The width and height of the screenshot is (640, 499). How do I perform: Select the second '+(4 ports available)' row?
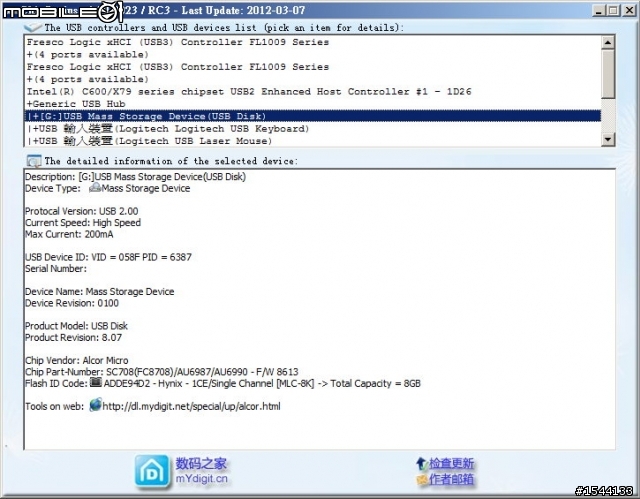(x=313, y=79)
